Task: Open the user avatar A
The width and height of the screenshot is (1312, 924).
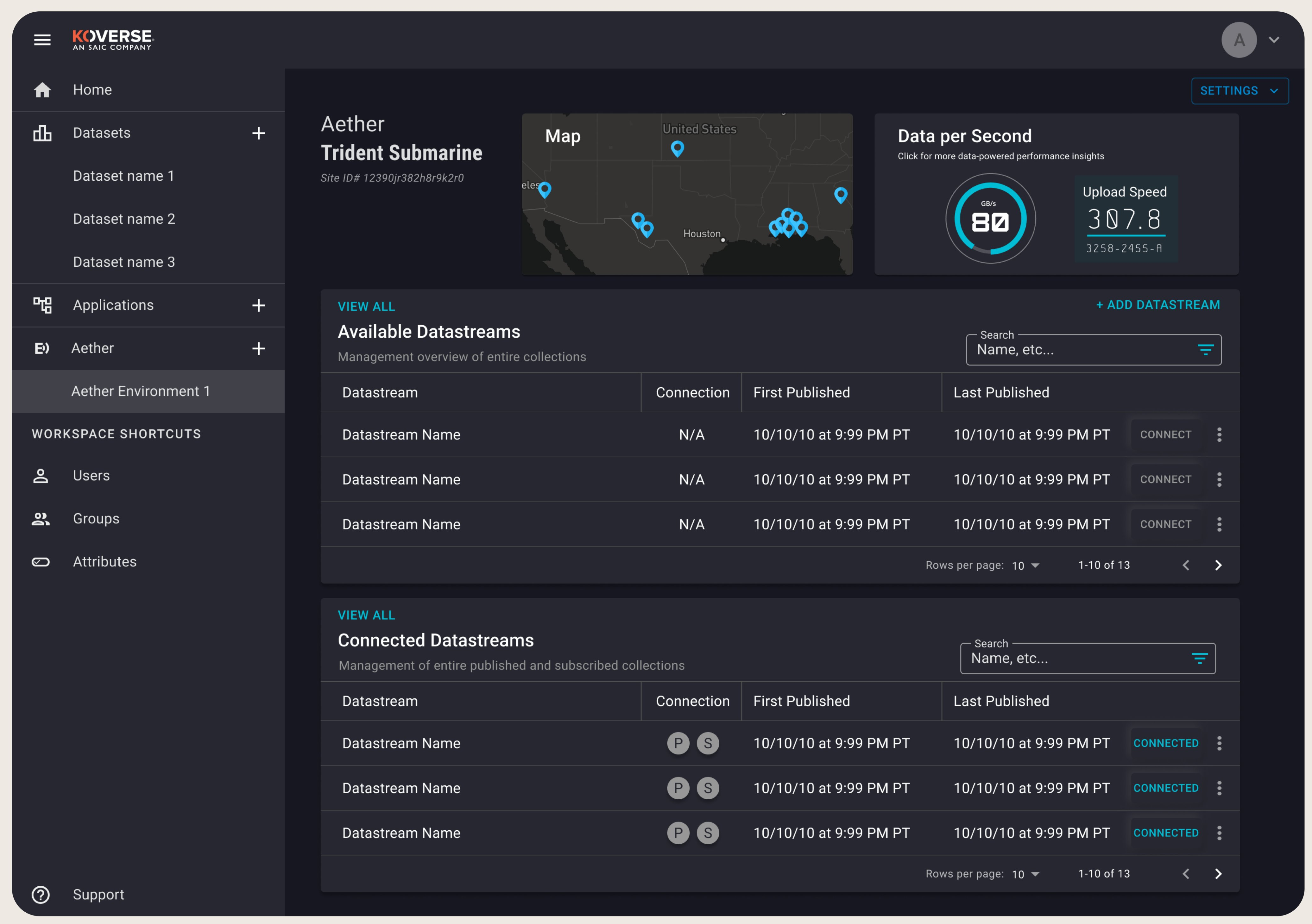Action: 1239,40
